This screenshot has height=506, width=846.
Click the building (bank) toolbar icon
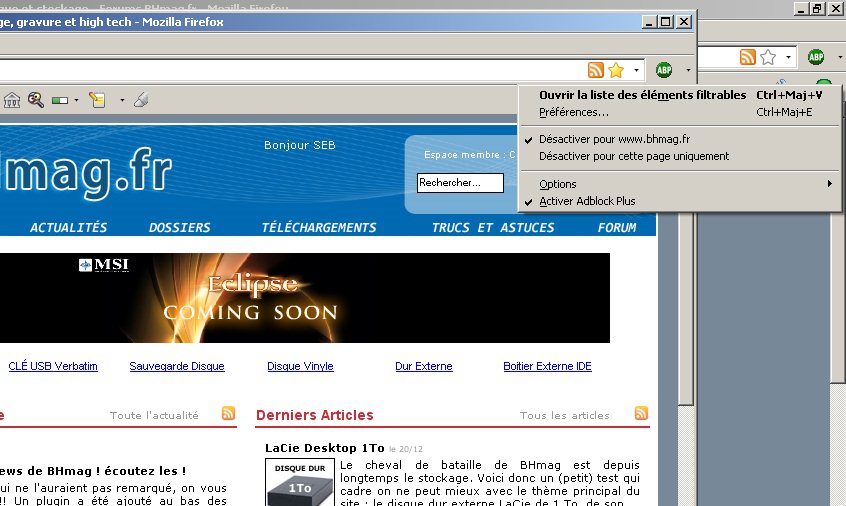(x=12, y=100)
